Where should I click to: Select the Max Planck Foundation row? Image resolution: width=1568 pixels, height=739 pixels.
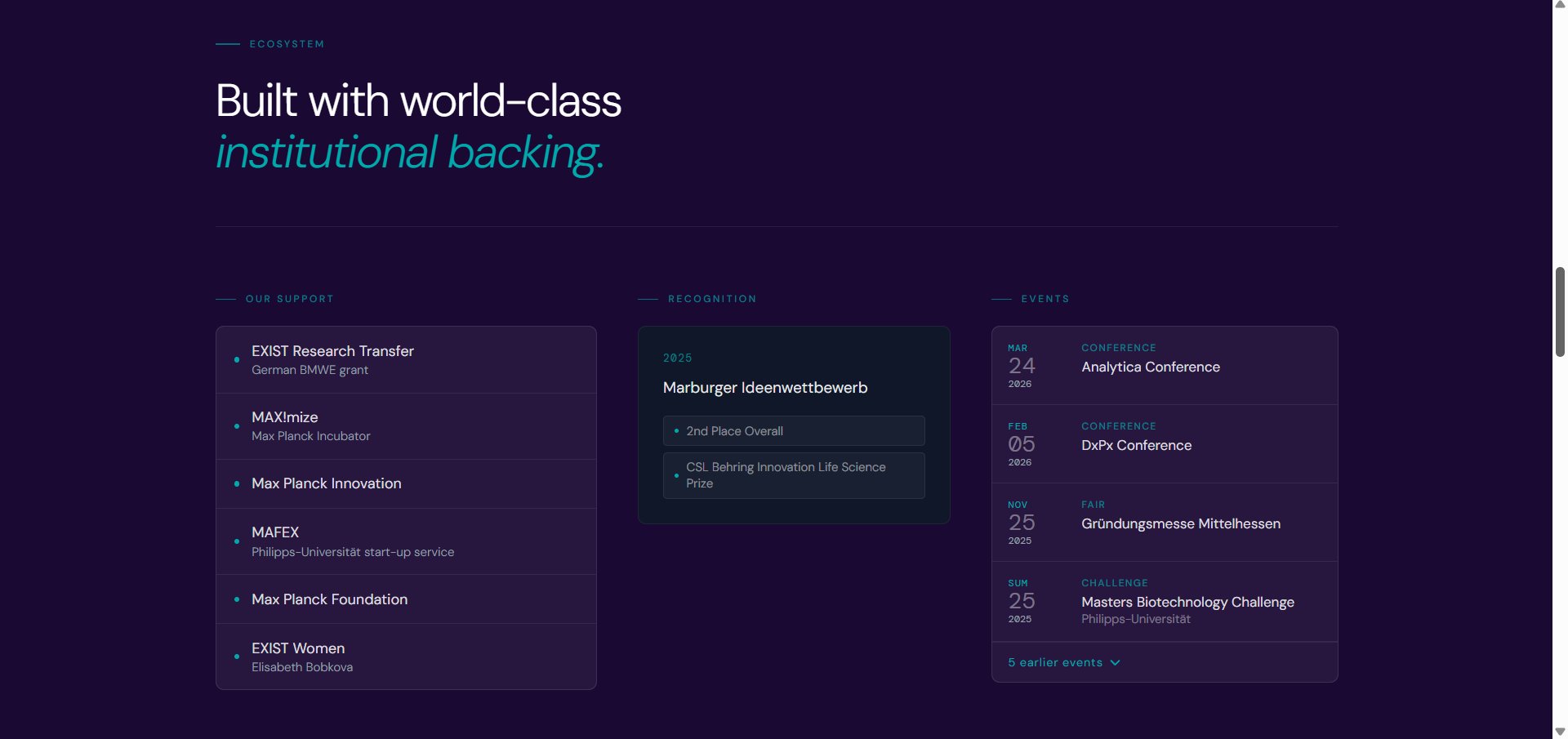tap(329, 599)
